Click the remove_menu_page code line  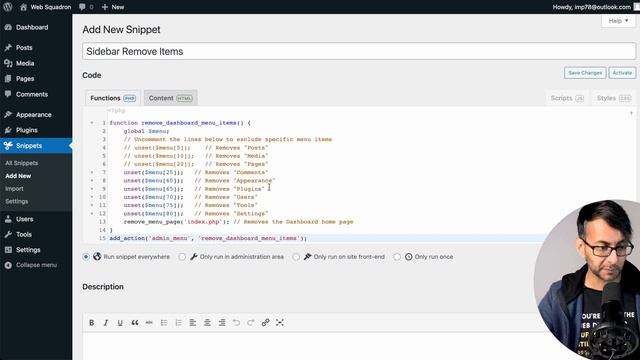[x=238, y=222]
